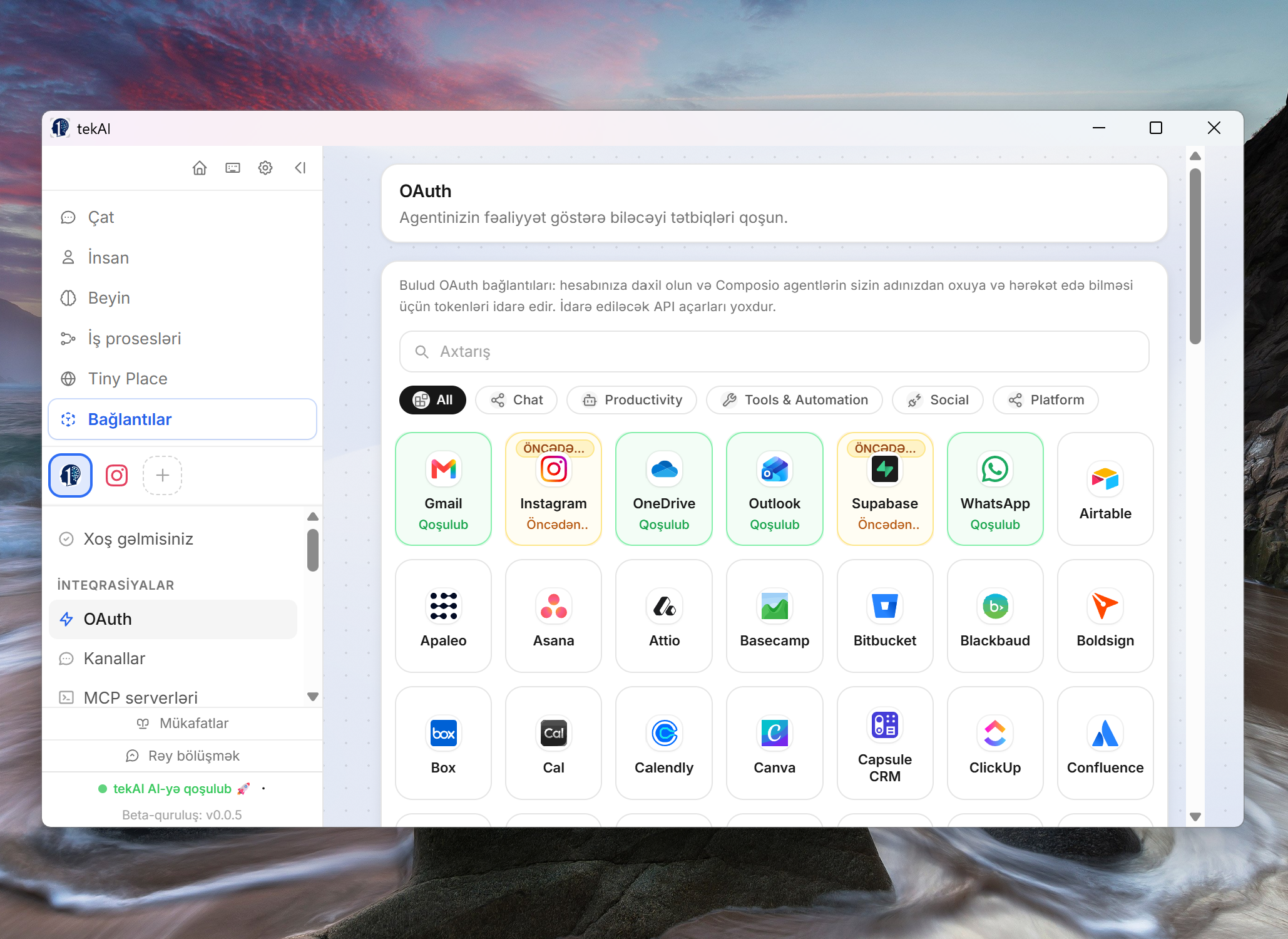Open the Cal integration card
Image resolution: width=1288 pixels, height=939 pixels.
[554, 743]
